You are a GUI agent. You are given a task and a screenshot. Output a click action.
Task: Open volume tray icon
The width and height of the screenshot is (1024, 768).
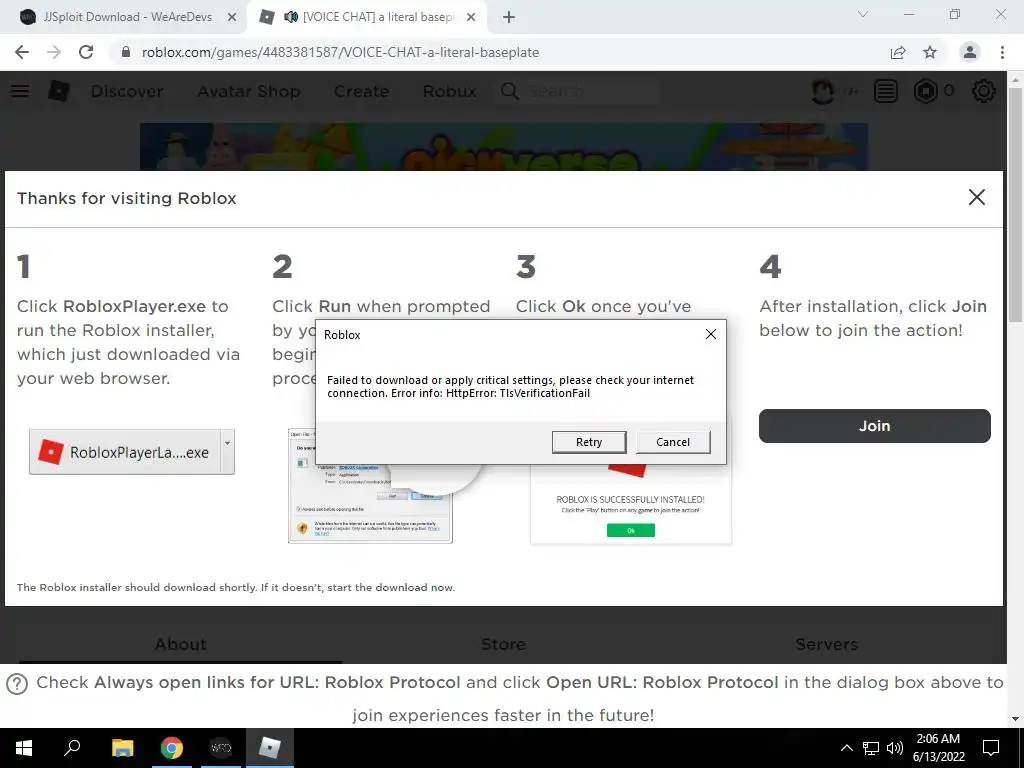coord(894,748)
